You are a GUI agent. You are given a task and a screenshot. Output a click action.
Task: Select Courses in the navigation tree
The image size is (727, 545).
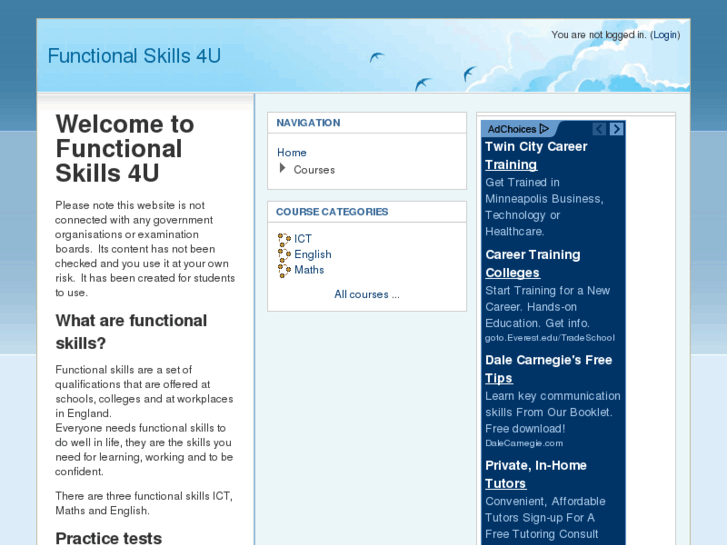pos(314,170)
